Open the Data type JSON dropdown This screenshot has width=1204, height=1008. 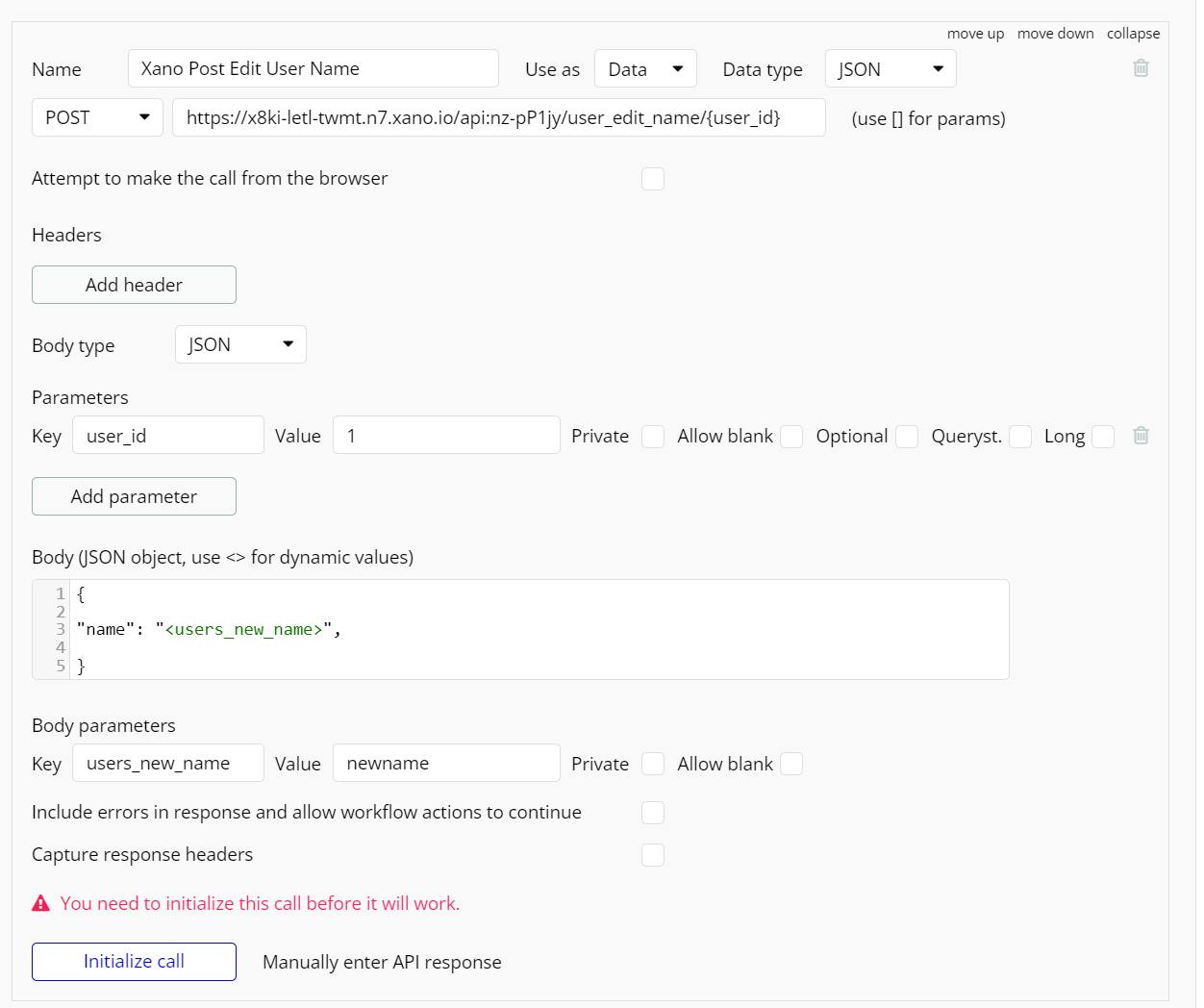tap(890, 69)
